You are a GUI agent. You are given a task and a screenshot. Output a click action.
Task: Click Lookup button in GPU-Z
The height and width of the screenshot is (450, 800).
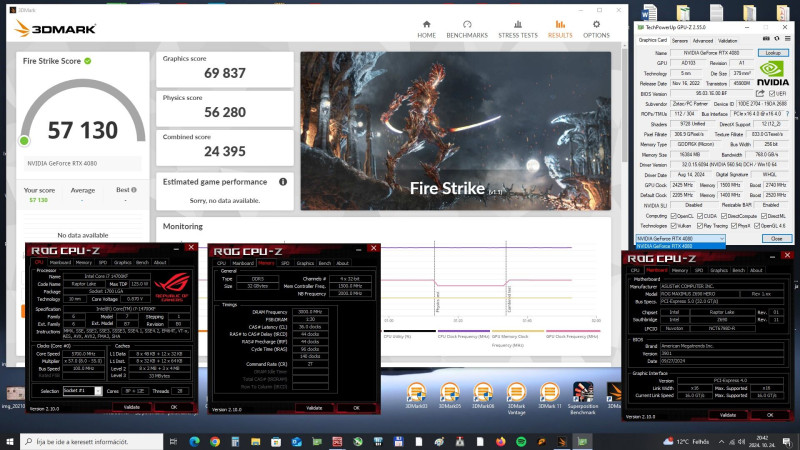click(773, 53)
